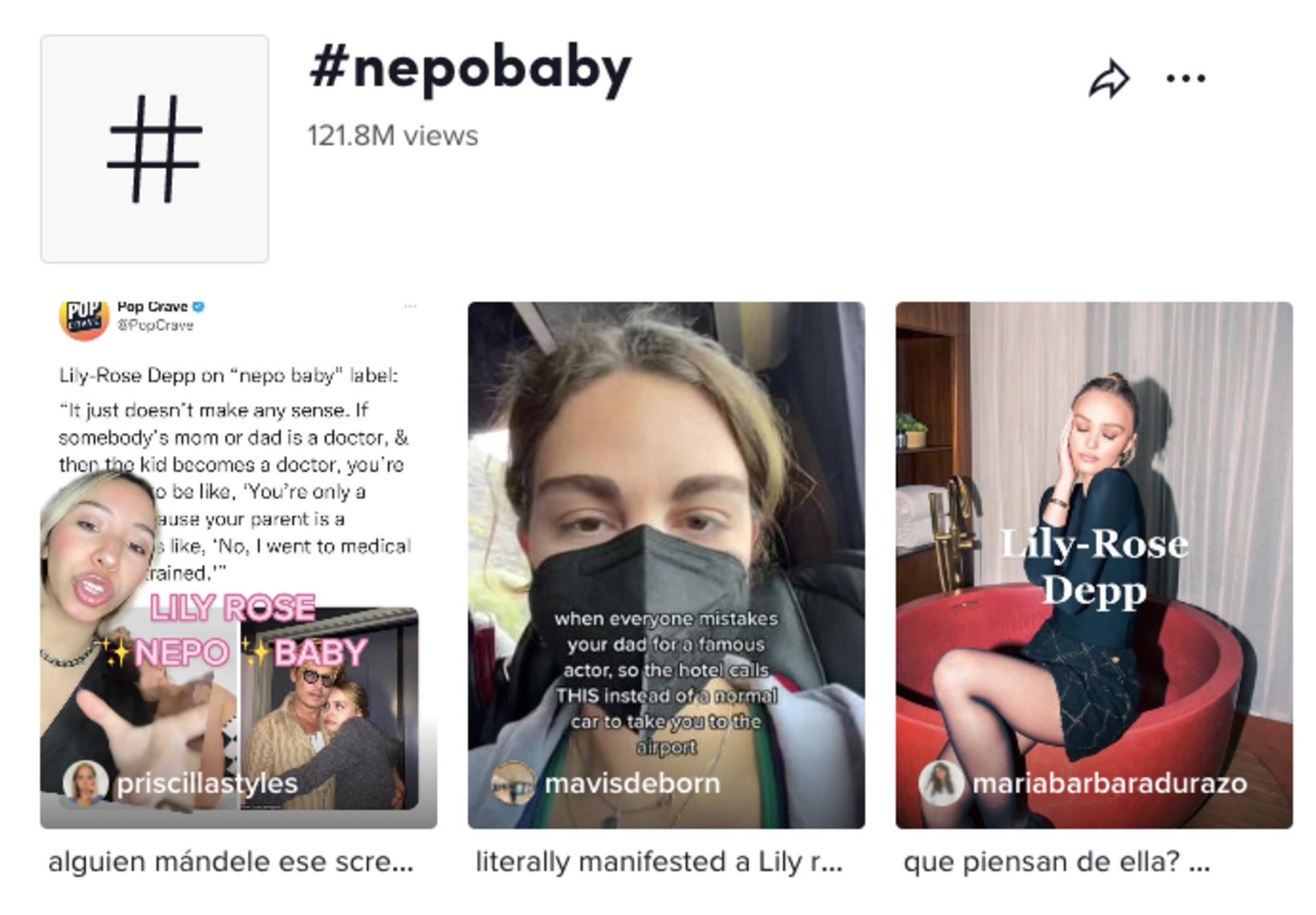
Task: Open caption 'alguien mándele ese scre...'
Action: pos(231,862)
